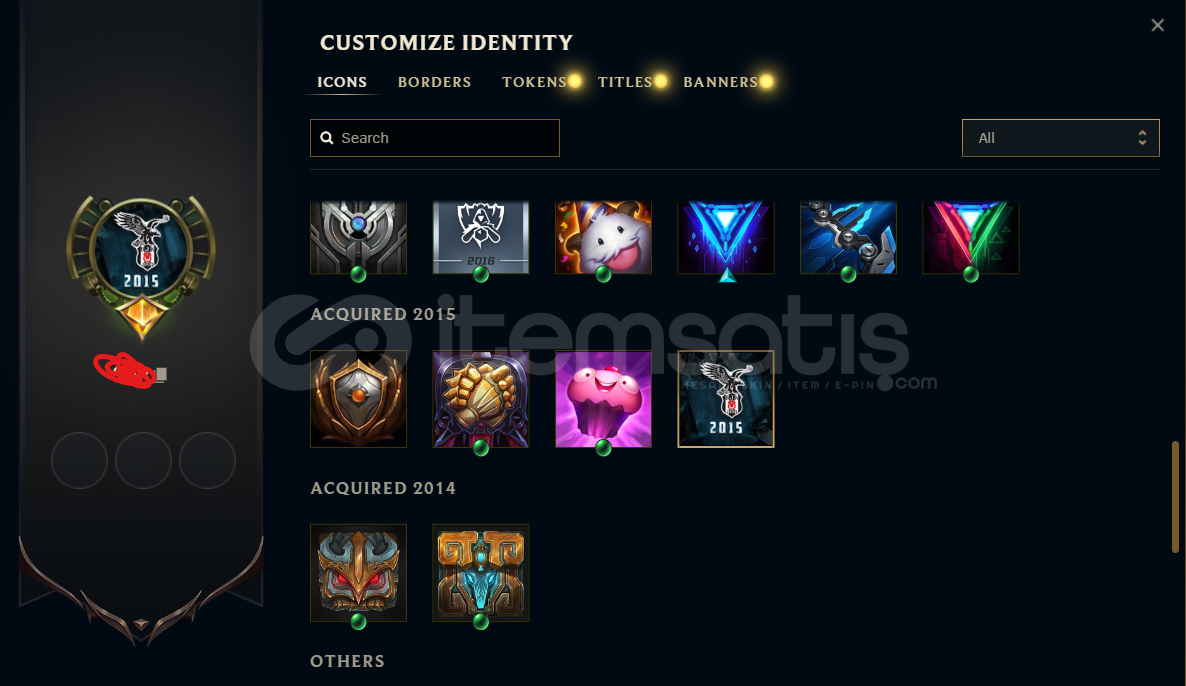The image size is (1186, 686).
Task: Open the Tokens tab
Action: [x=534, y=82]
